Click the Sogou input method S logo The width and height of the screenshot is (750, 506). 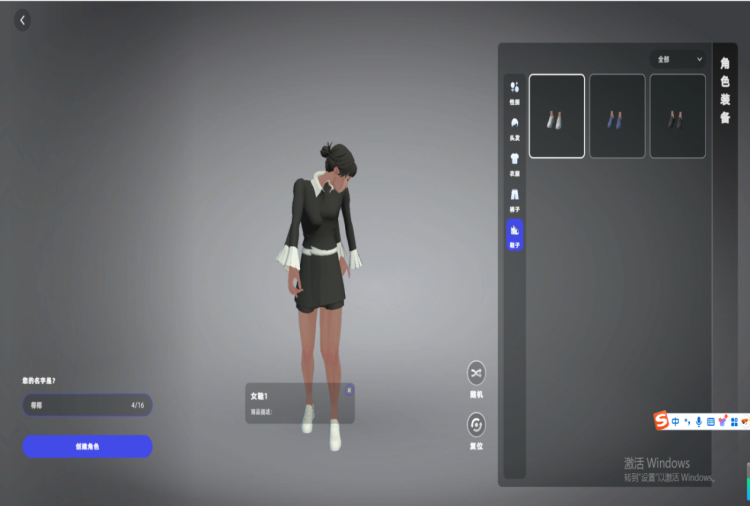click(661, 422)
